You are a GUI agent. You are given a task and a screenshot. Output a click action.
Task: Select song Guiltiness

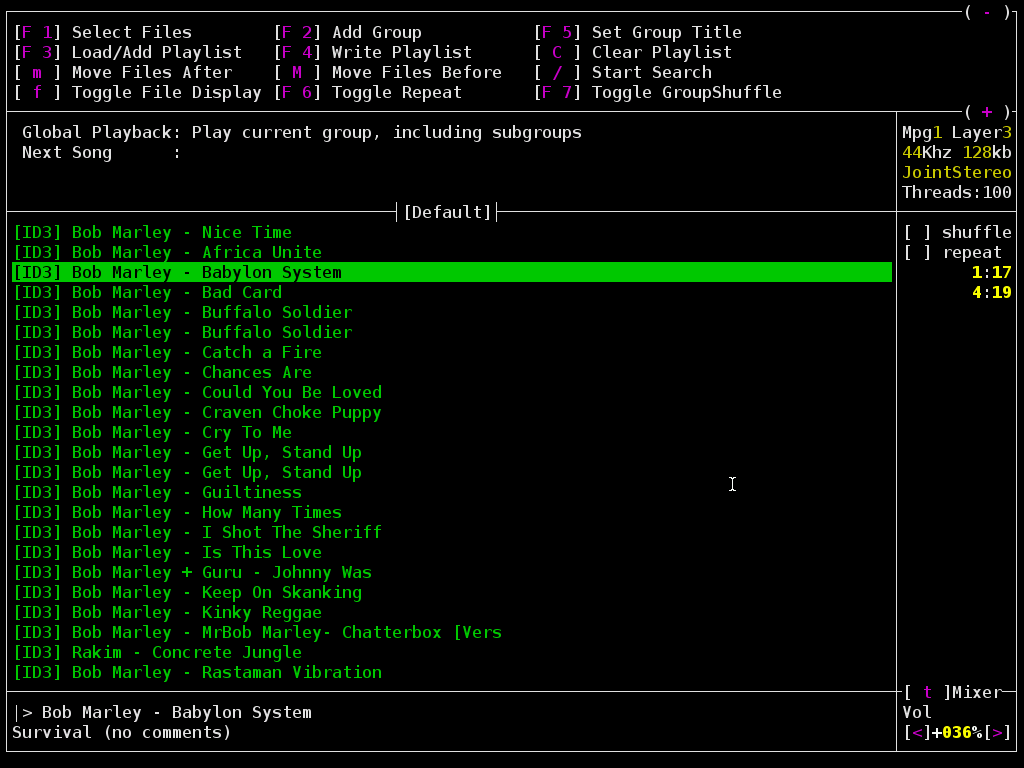point(452,492)
